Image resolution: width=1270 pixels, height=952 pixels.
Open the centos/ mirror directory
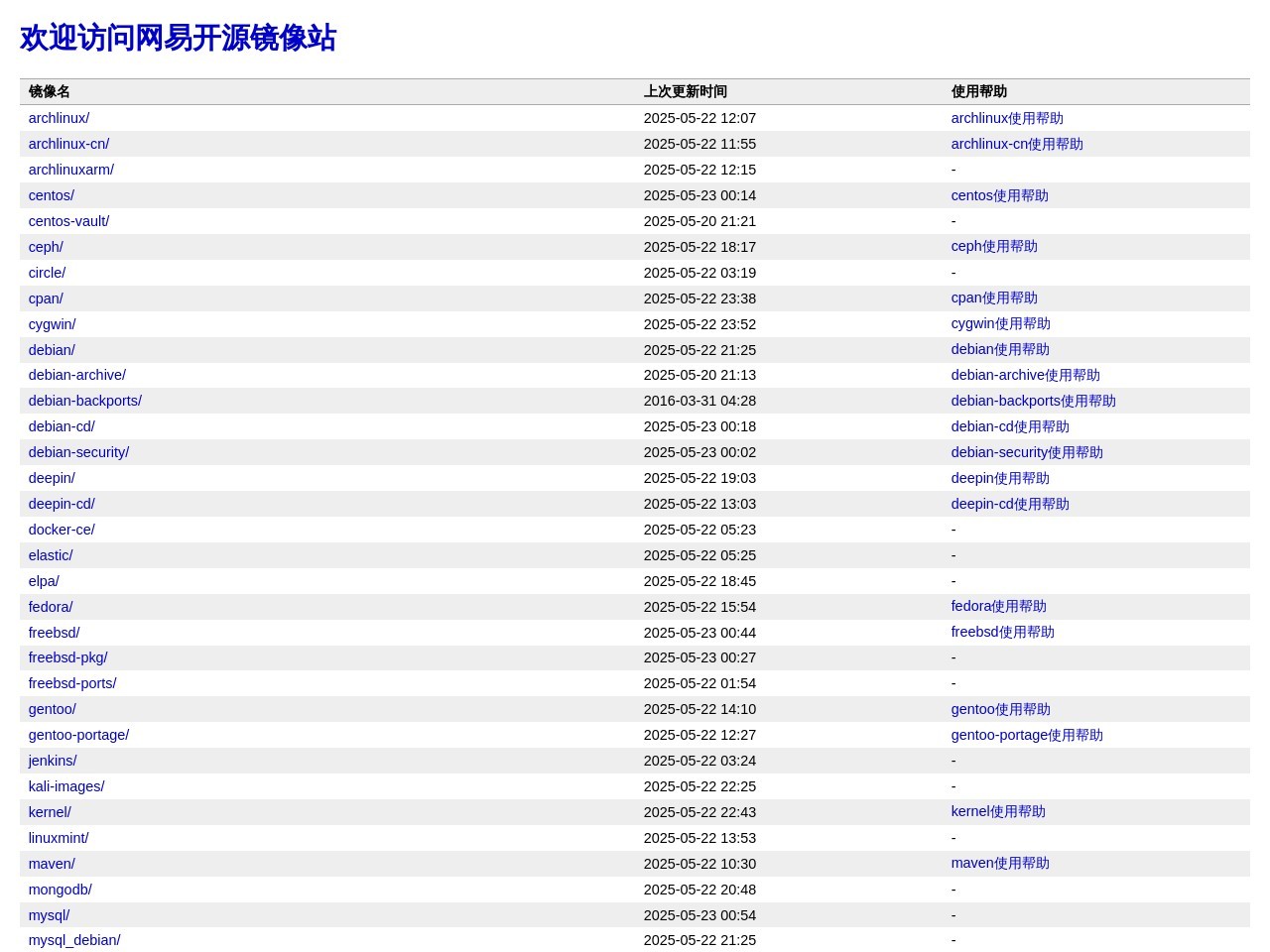52,195
